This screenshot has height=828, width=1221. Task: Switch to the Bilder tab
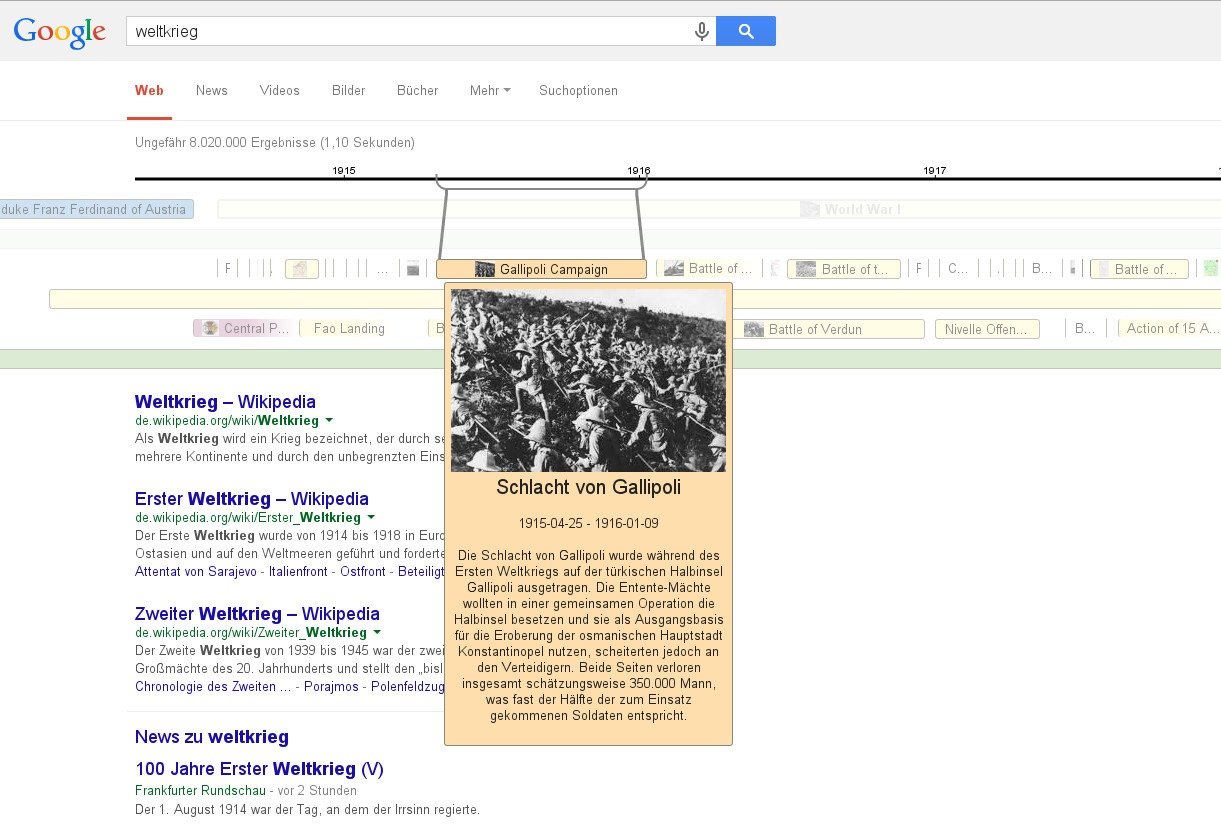click(x=348, y=91)
